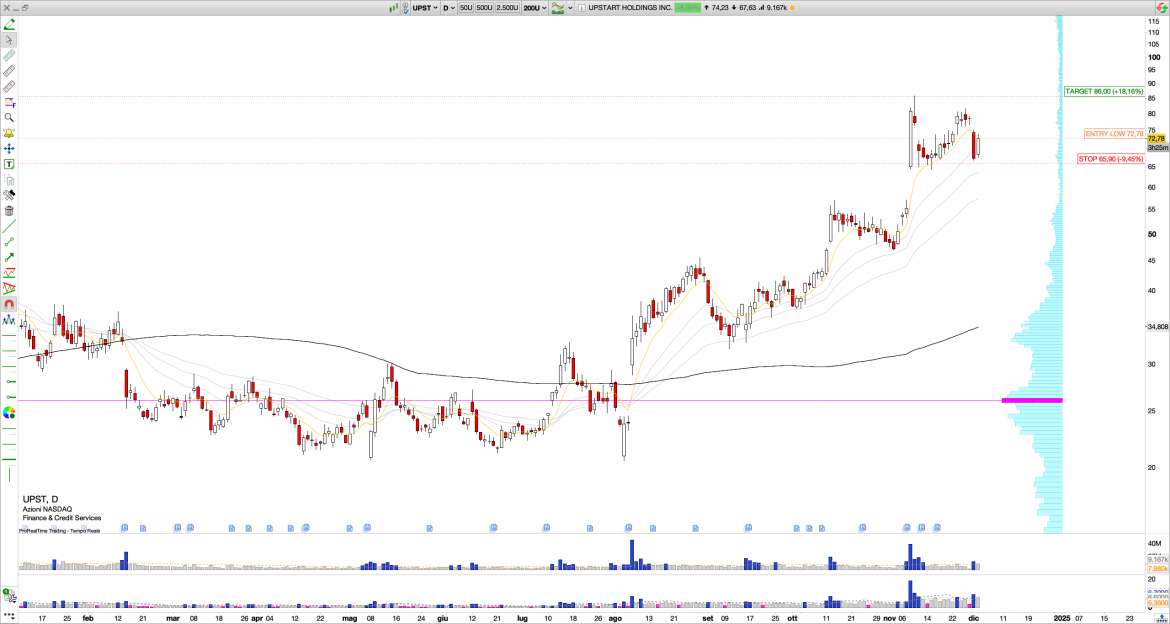The image size is (1170, 624).
Task: Click the alarm bell alert icon
Action: click(9, 133)
